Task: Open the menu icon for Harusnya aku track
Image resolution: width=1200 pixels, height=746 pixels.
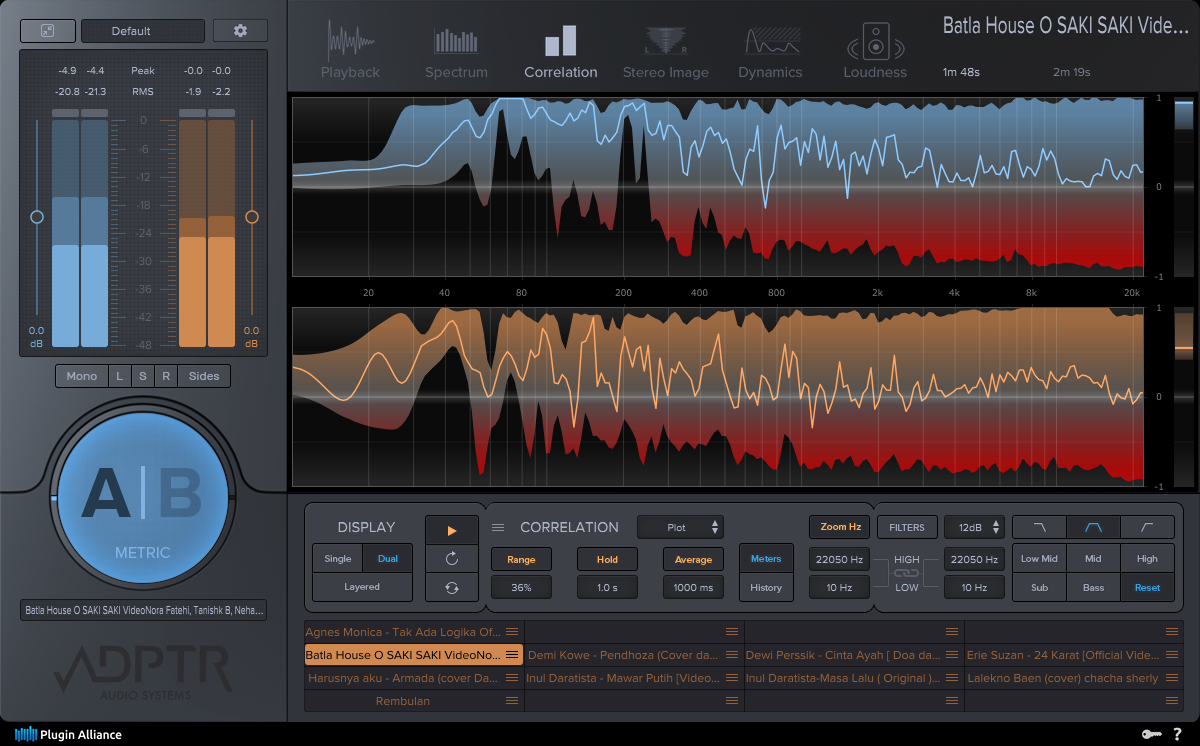Action: (512, 678)
